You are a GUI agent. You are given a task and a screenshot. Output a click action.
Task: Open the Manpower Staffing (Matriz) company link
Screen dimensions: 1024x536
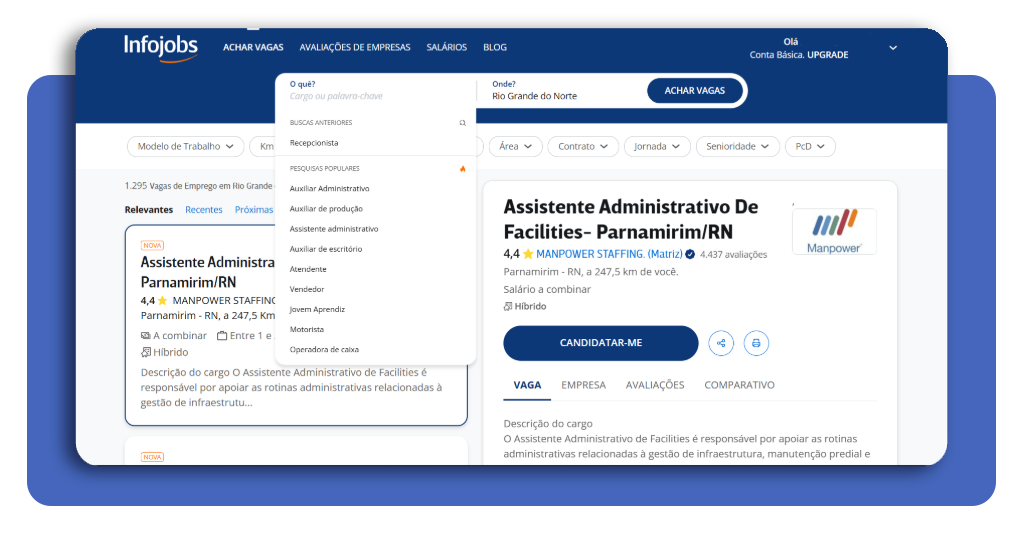pyautogui.click(x=609, y=254)
